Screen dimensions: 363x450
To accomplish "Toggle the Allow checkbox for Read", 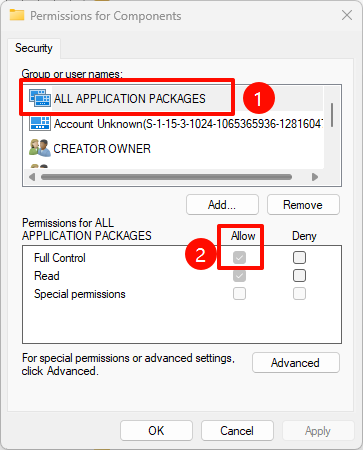I will point(239,275).
